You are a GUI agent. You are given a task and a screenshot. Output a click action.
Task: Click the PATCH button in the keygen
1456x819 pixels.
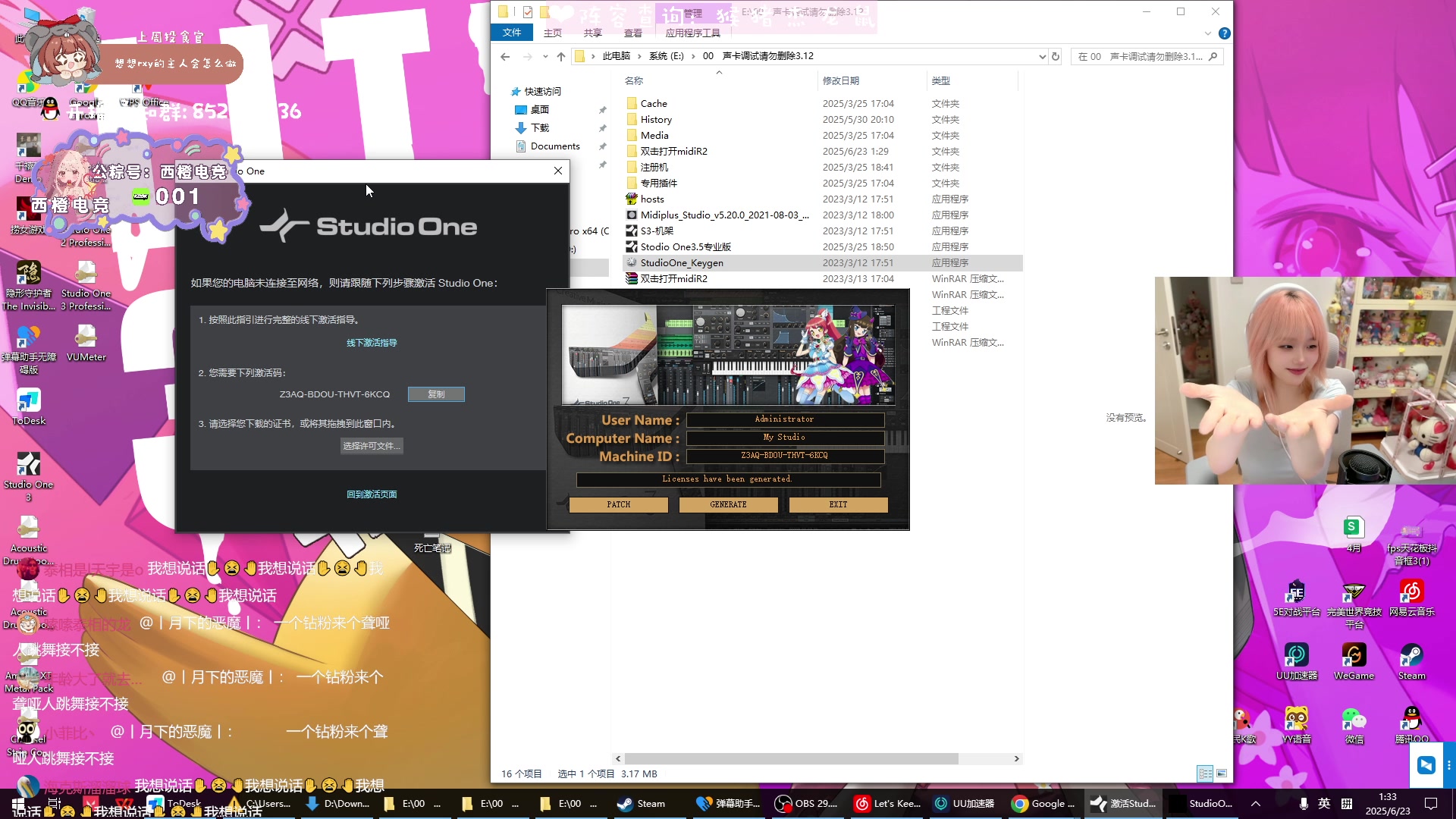click(618, 504)
